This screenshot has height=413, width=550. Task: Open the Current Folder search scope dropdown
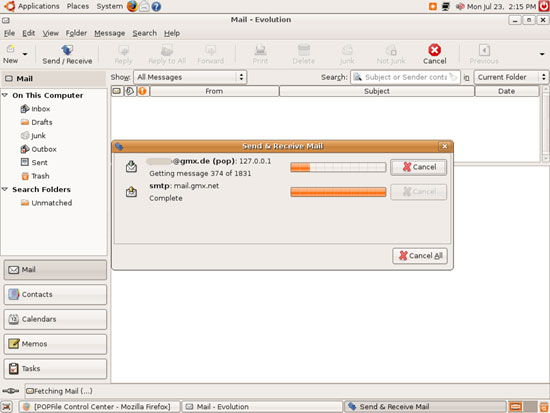[511, 77]
